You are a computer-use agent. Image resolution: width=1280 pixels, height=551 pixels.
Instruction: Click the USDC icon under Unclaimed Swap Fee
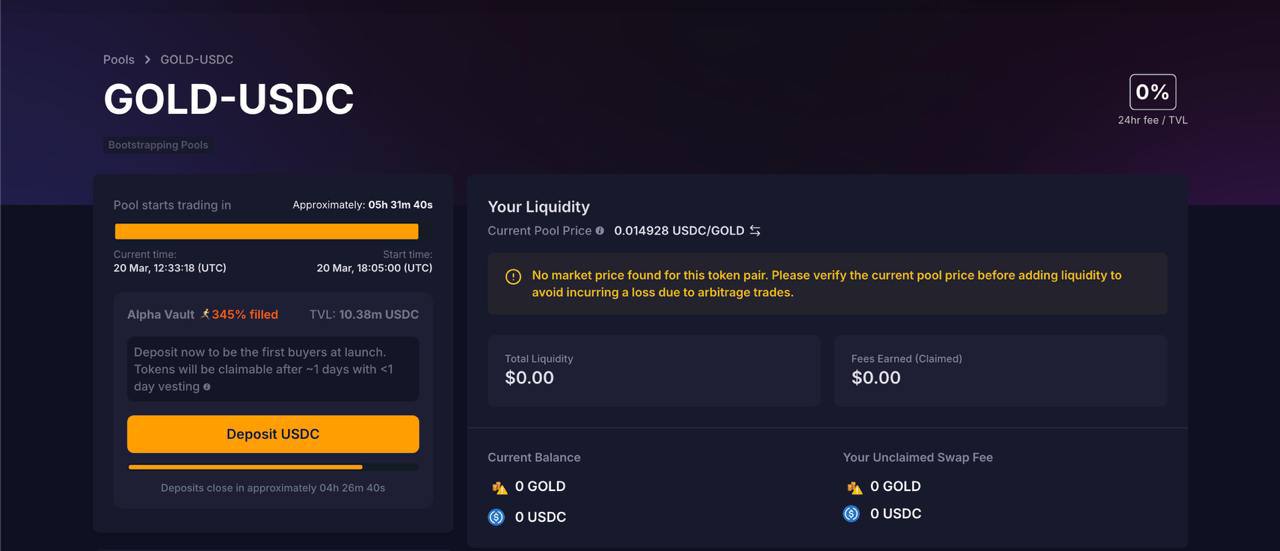(851, 513)
